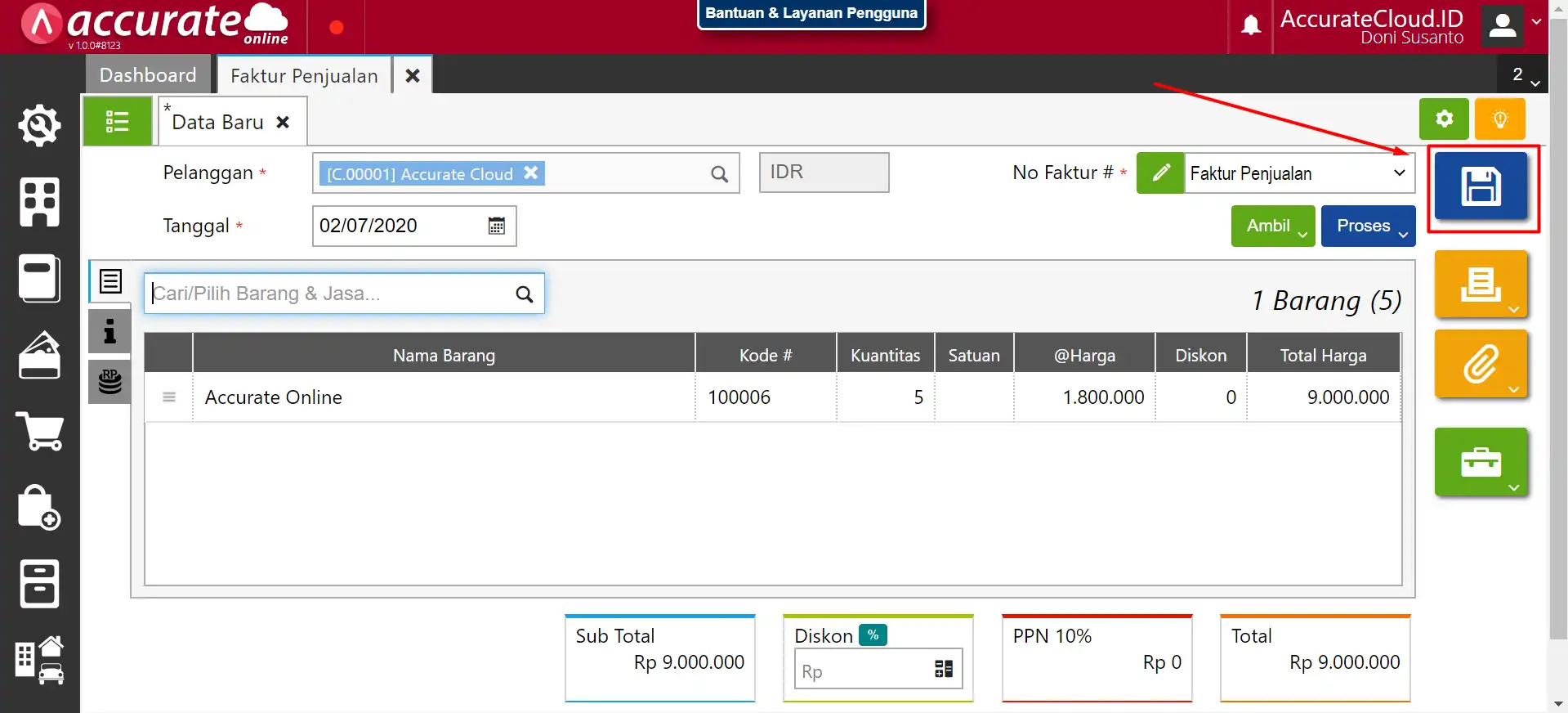
Task: Click the Total Rp 9.000.000 box
Action: (x=1316, y=658)
